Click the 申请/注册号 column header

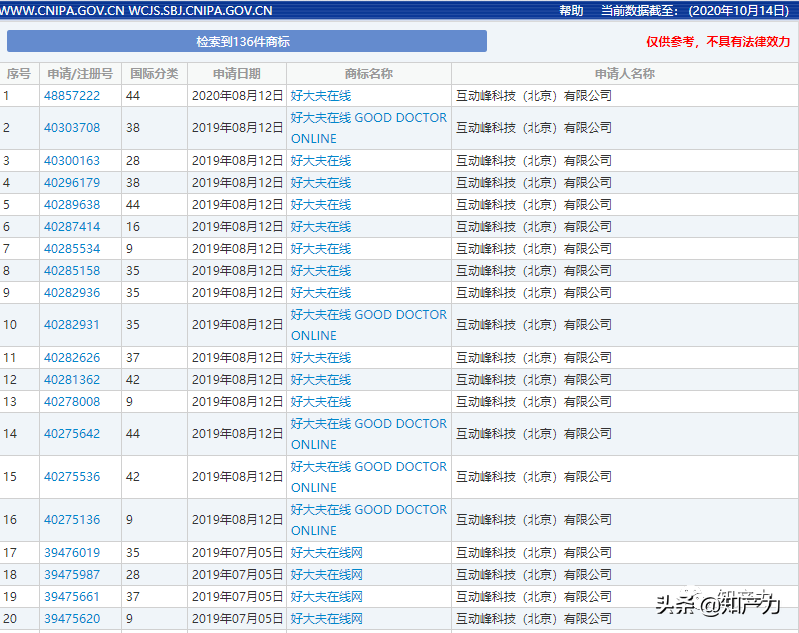(80, 74)
